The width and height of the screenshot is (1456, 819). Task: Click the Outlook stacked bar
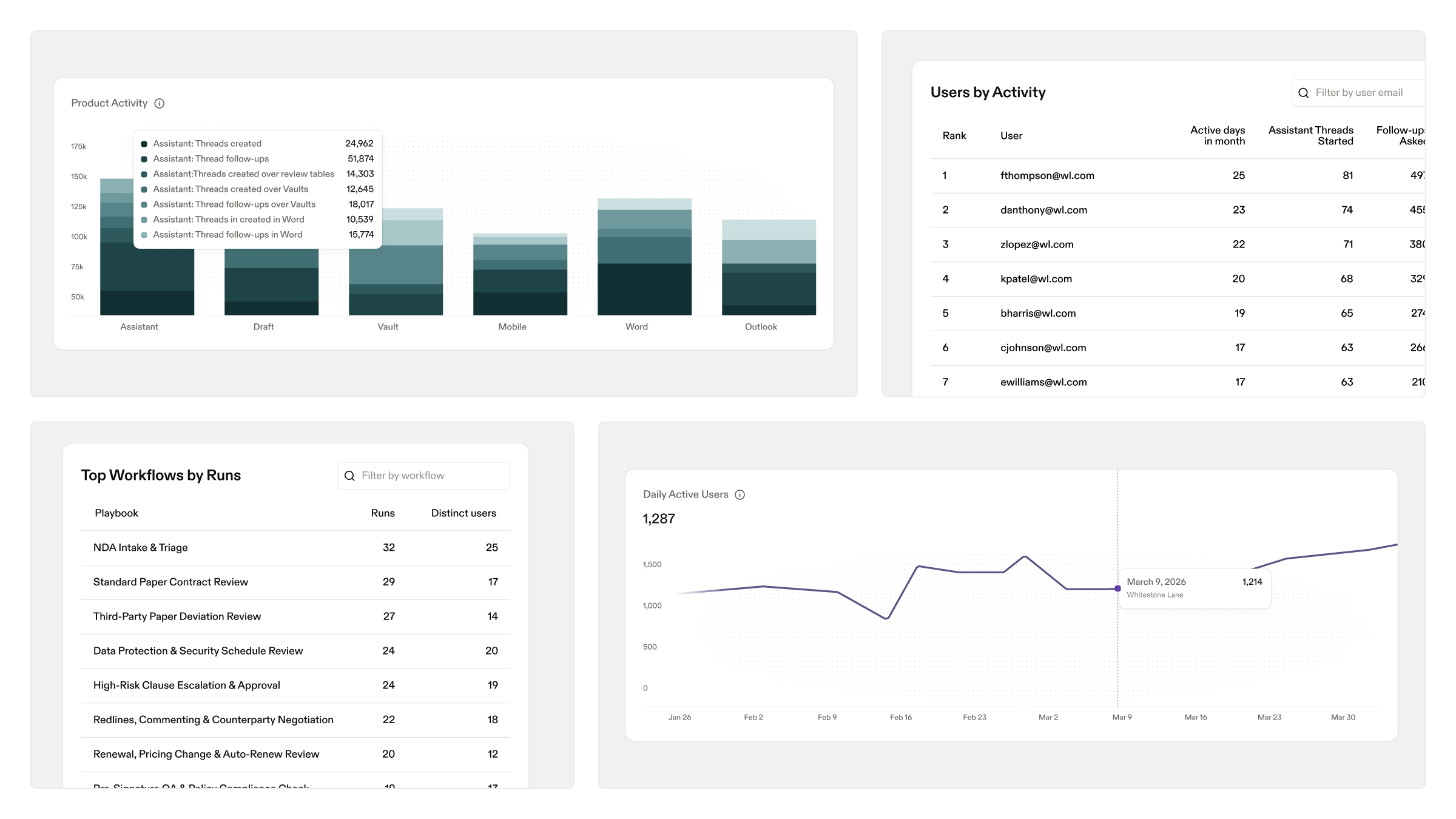(x=769, y=268)
